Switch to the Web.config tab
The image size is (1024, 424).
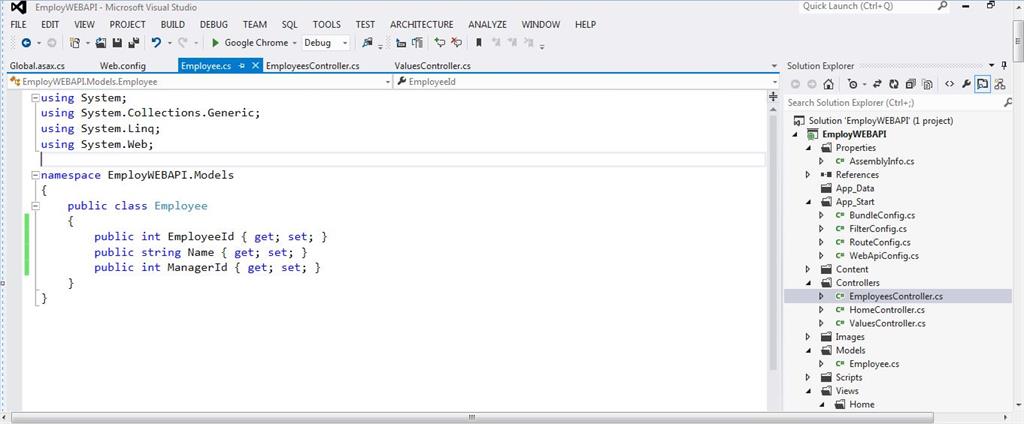pos(123,66)
